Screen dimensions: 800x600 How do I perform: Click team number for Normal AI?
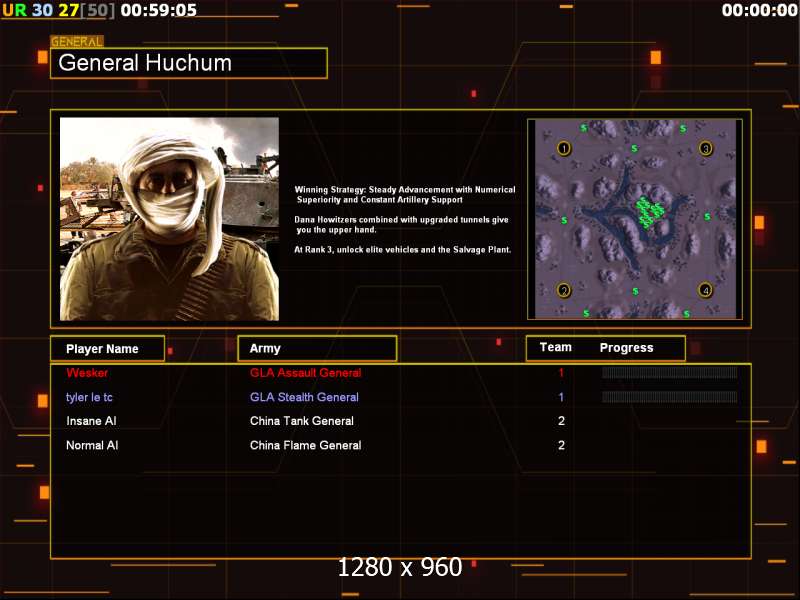(x=561, y=445)
